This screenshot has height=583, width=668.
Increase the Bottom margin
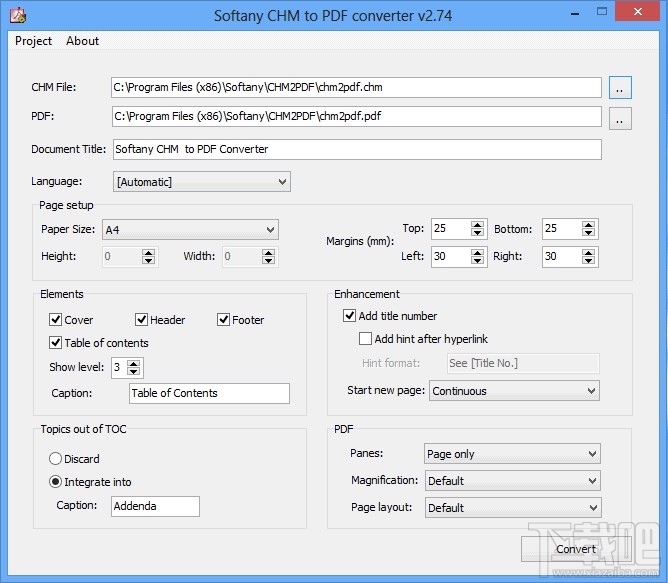(x=588, y=225)
